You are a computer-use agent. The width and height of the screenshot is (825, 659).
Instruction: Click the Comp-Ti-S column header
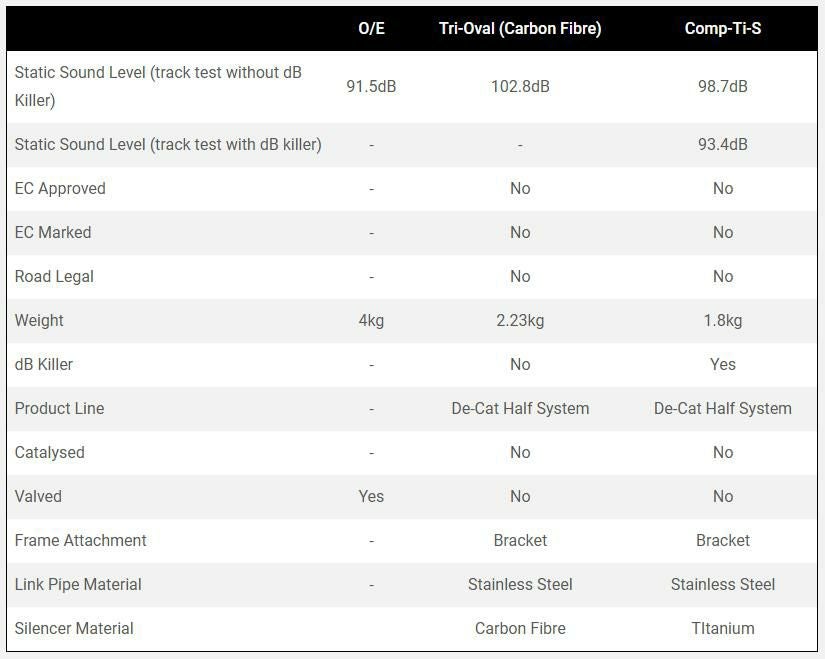point(722,28)
